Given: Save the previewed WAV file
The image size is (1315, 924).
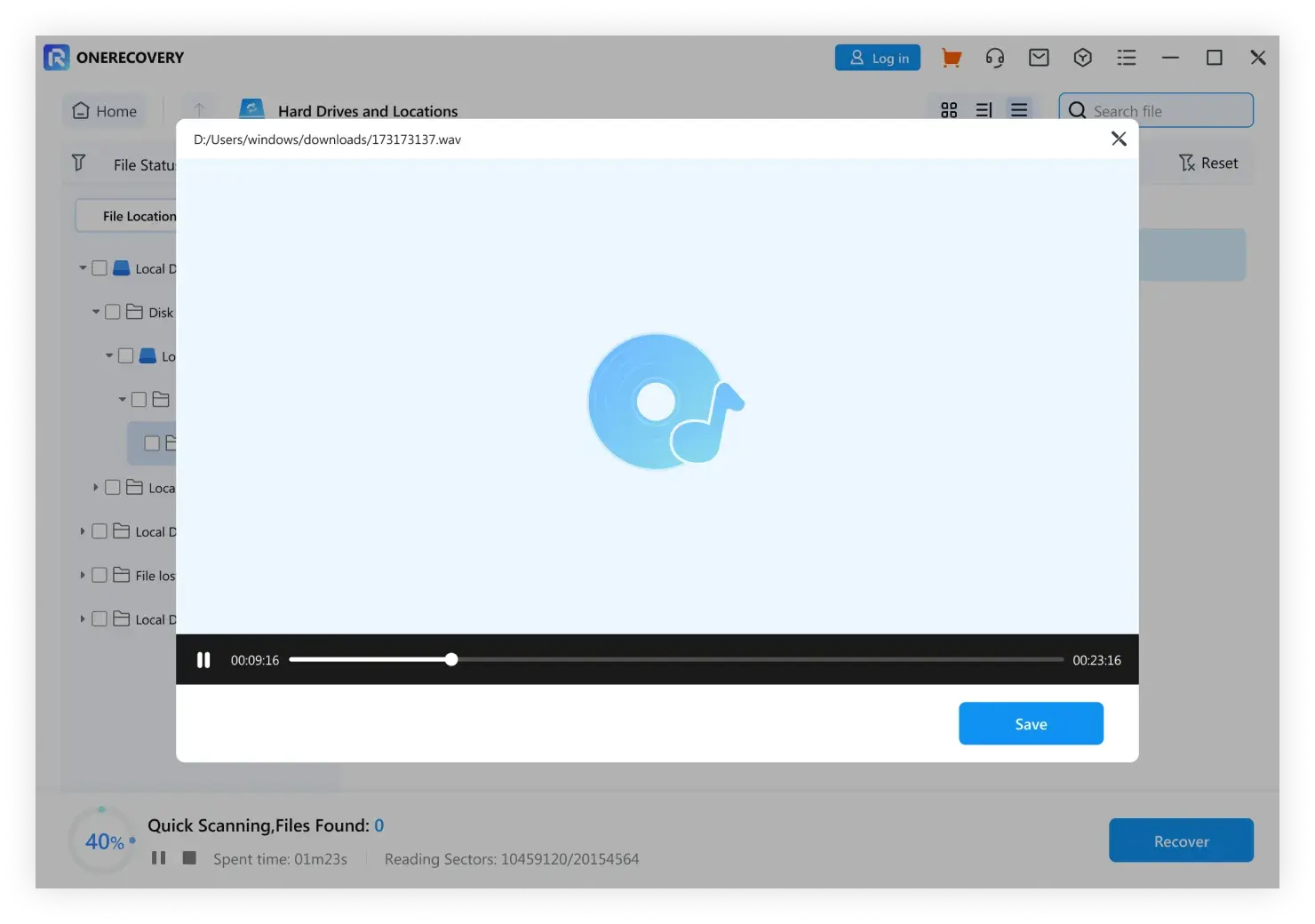Looking at the screenshot, I should [1031, 723].
